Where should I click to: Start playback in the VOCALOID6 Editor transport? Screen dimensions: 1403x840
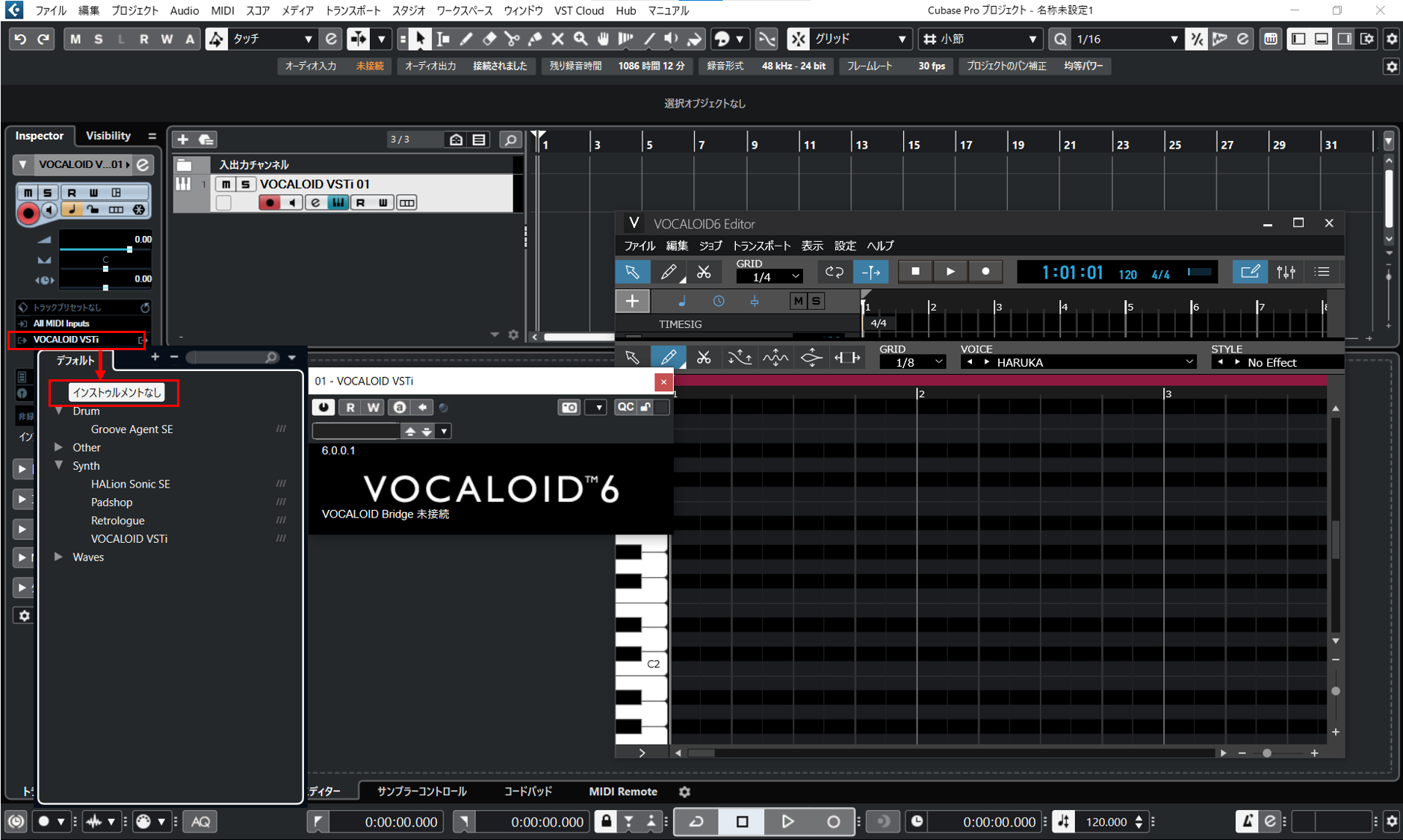950,271
